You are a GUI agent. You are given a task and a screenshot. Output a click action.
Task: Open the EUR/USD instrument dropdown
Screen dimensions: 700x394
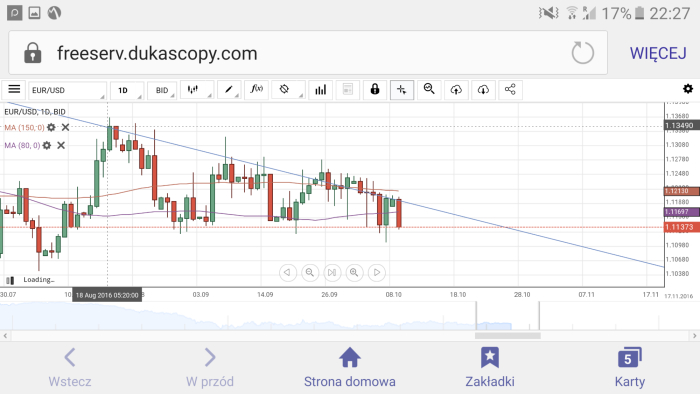(x=67, y=90)
